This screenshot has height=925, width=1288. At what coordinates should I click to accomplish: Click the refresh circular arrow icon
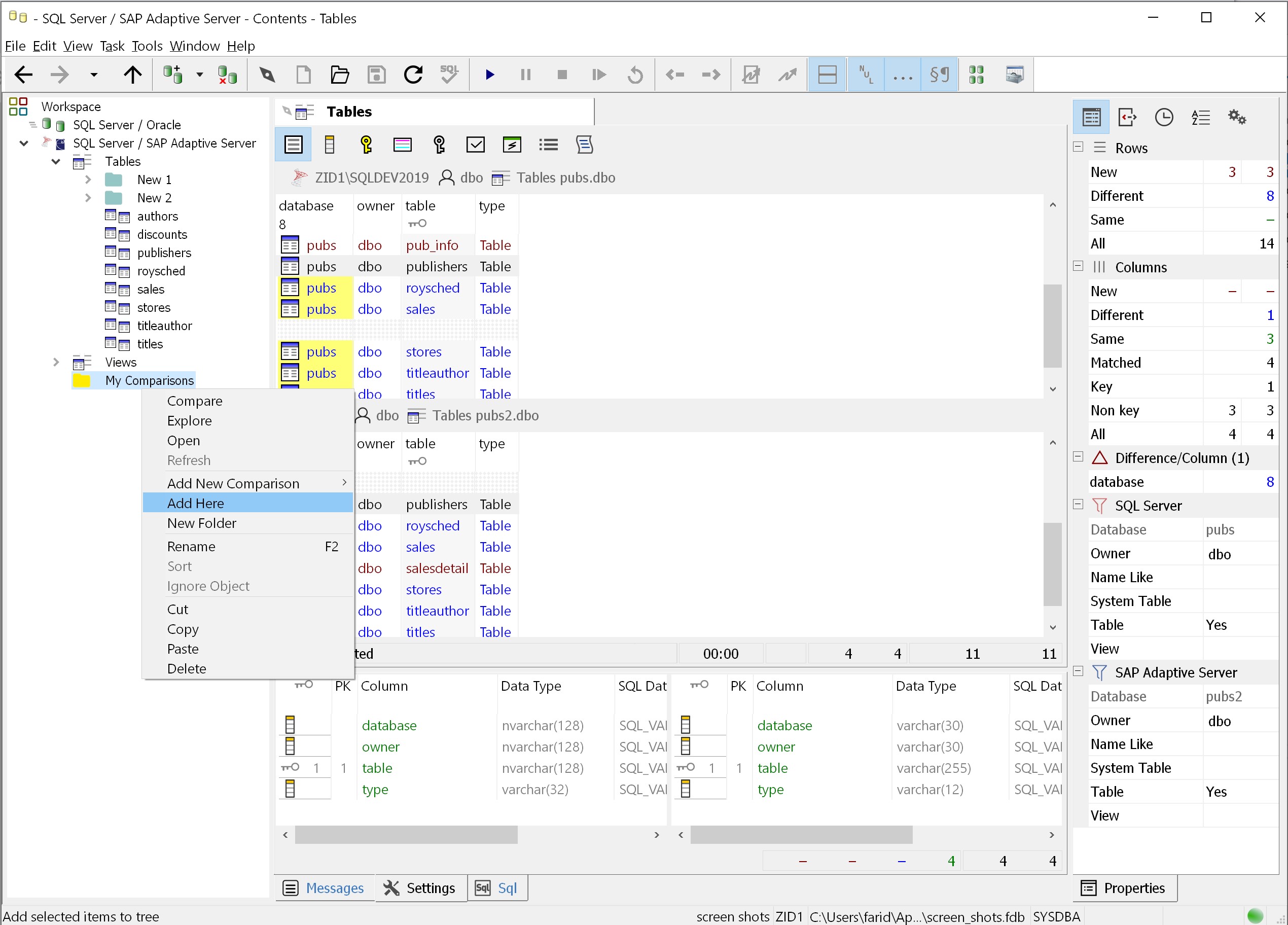pyautogui.click(x=413, y=75)
